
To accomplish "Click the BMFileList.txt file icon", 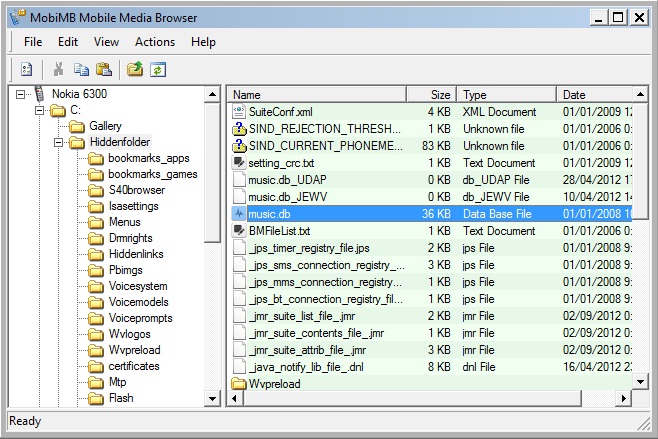I will (x=239, y=231).
